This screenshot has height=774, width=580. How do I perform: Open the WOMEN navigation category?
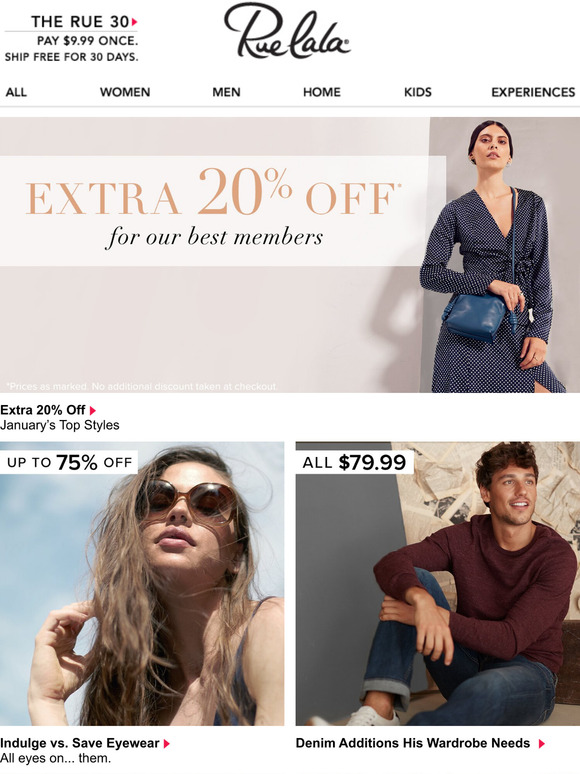[125, 92]
